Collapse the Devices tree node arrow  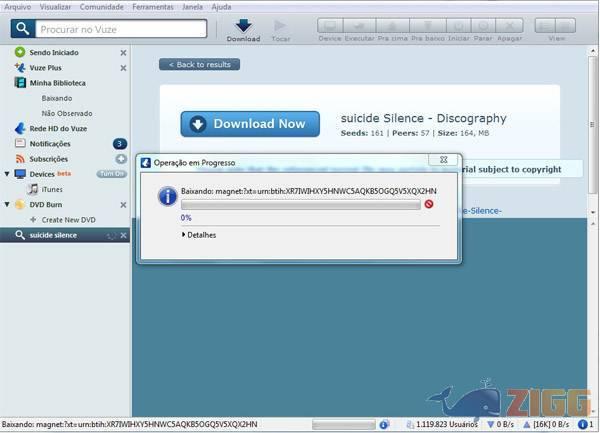[x=7, y=174]
